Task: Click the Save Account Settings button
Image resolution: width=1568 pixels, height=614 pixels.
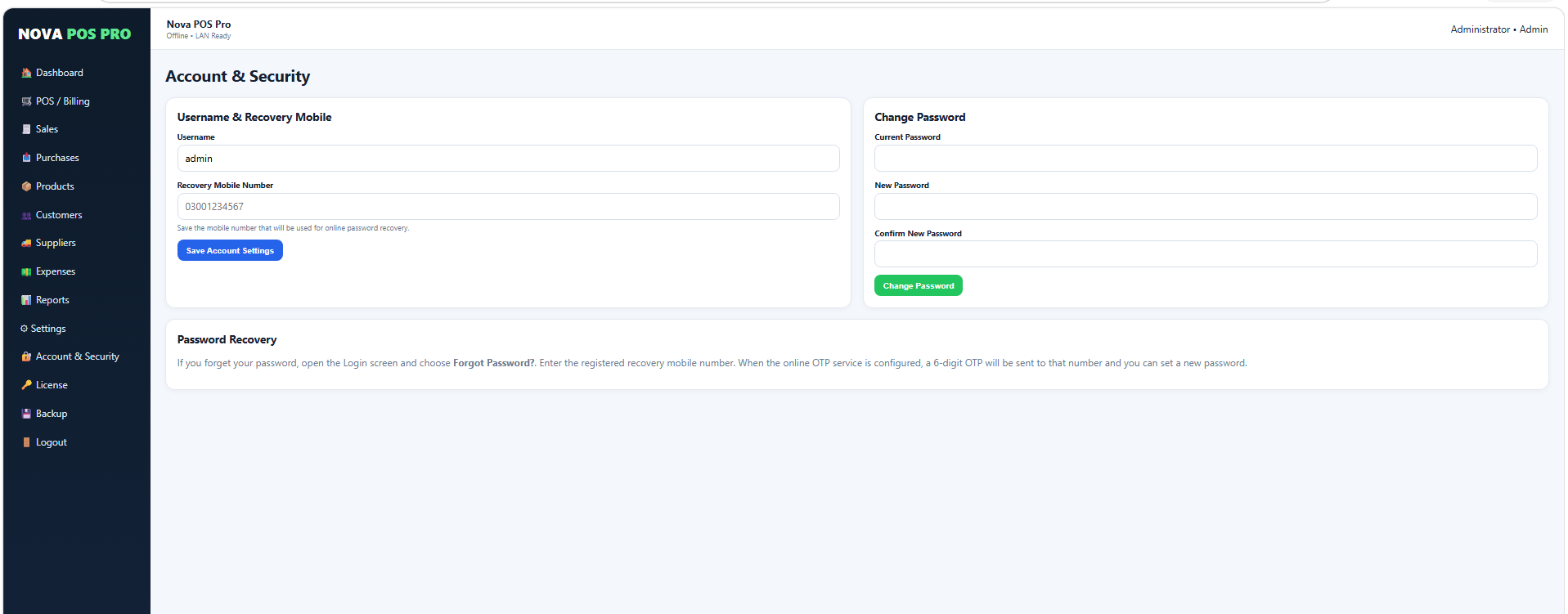Action: pyautogui.click(x=230, y=250)
